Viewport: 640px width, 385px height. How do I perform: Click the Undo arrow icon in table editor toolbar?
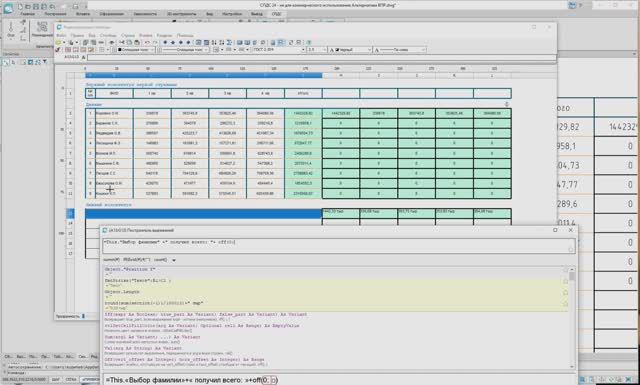(x=147, y=42)
